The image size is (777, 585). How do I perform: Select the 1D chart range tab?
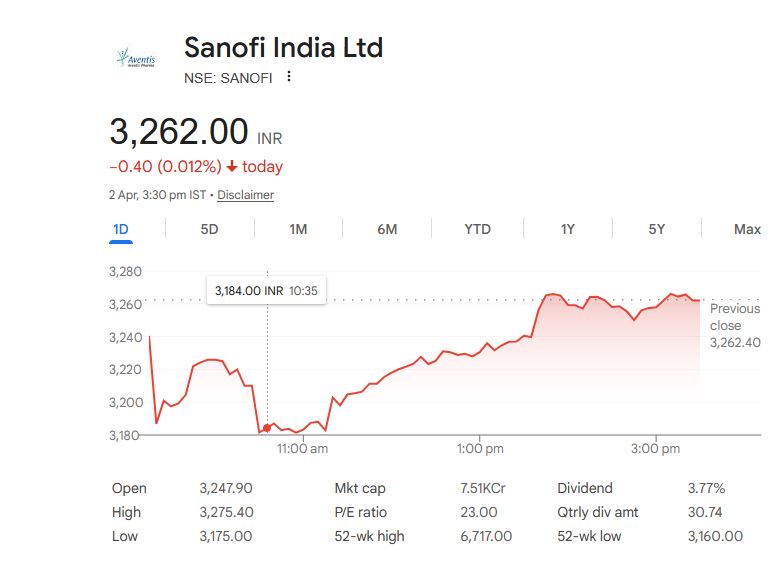pos(121,229)
